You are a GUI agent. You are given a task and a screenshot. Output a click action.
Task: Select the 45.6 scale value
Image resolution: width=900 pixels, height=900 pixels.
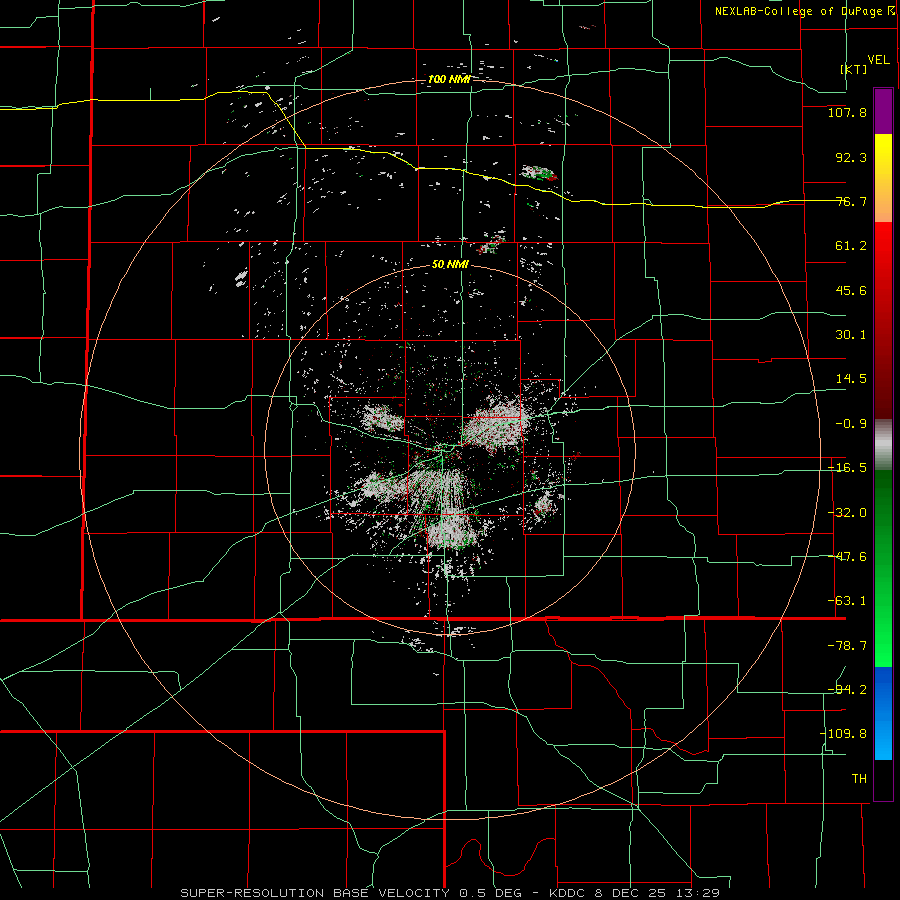[x=851, y=290]
